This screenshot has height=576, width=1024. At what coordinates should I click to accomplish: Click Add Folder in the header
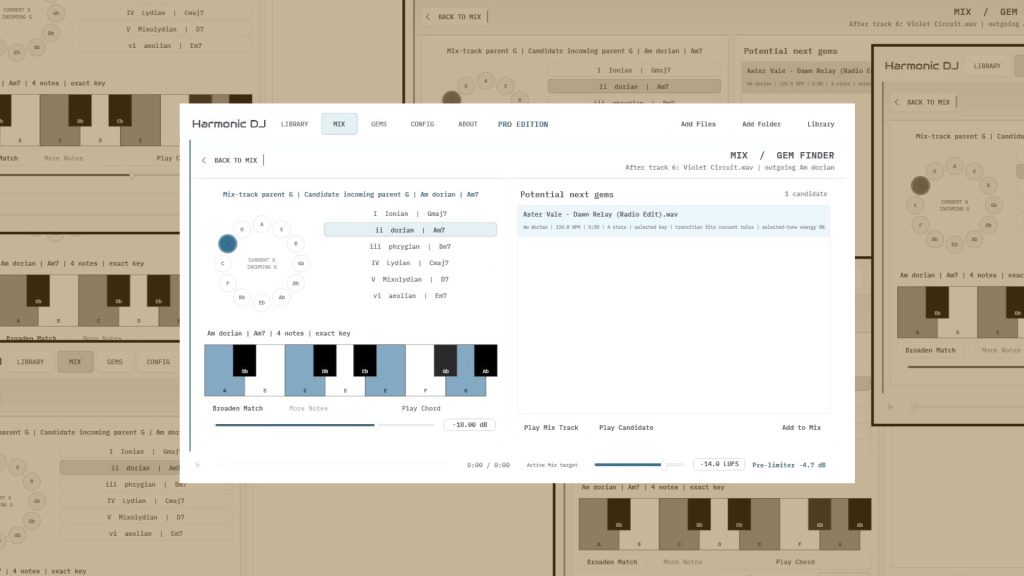[761, 124]
